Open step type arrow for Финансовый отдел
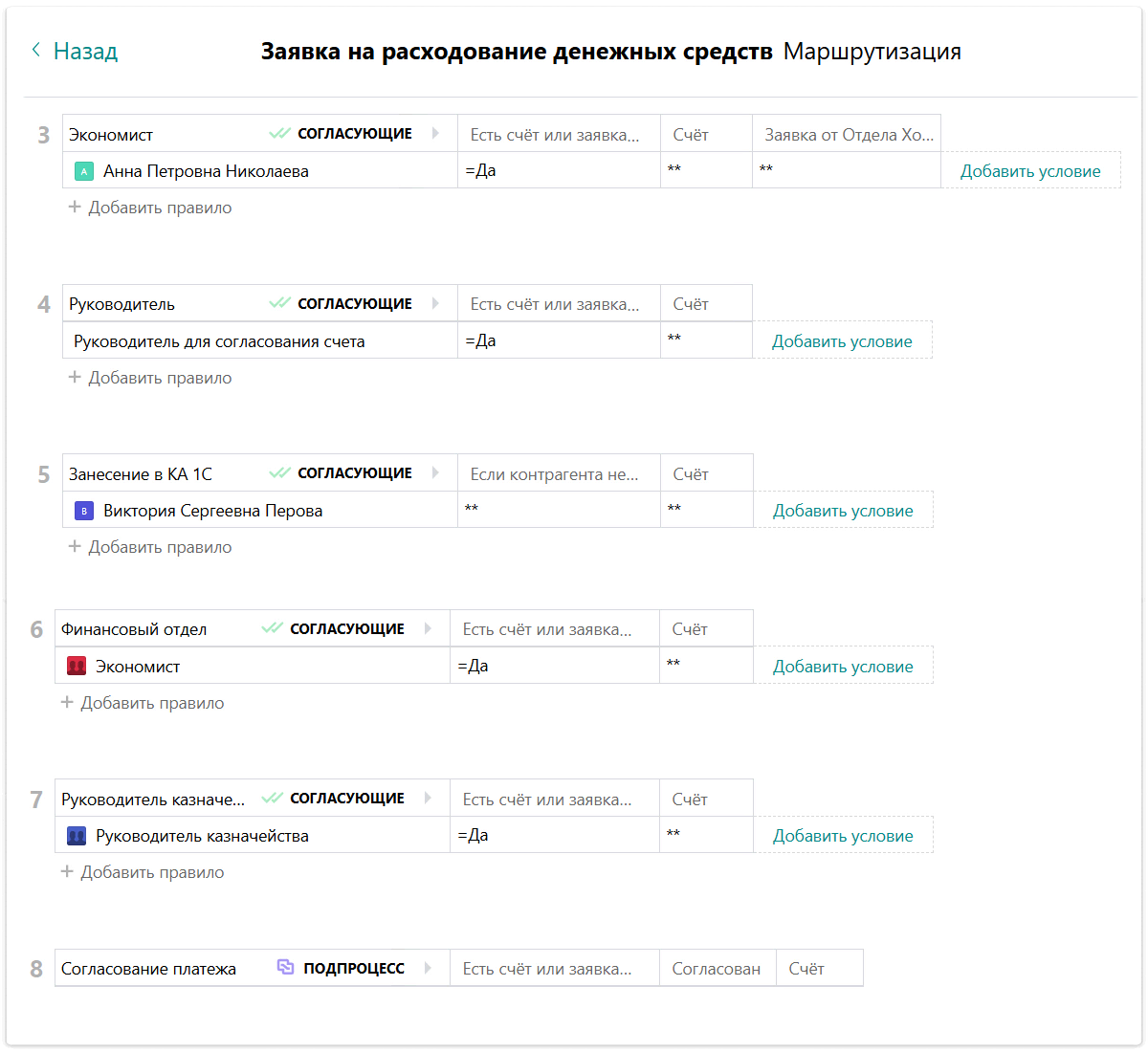1148x1052 pixels. click(428, 628)
